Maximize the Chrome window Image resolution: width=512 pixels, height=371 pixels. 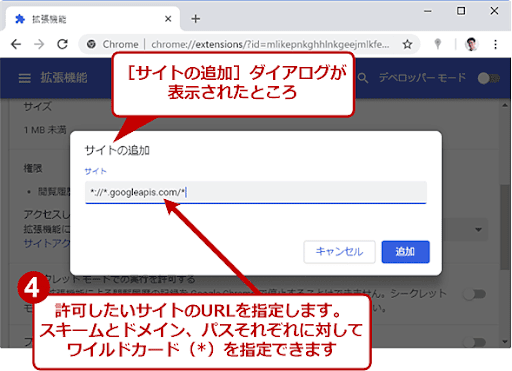[461, 11]
